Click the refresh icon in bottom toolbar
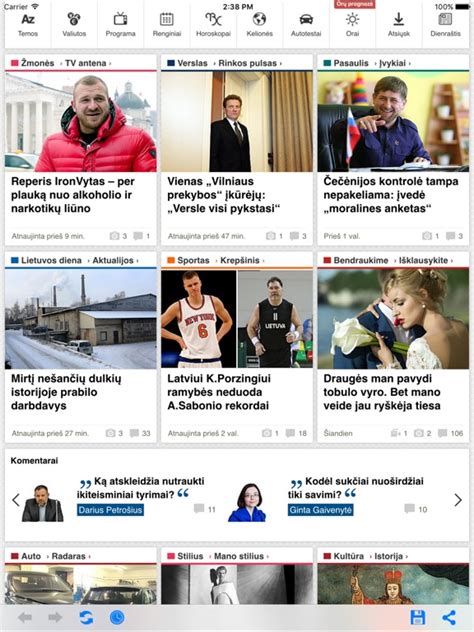 tap(86, 617)
